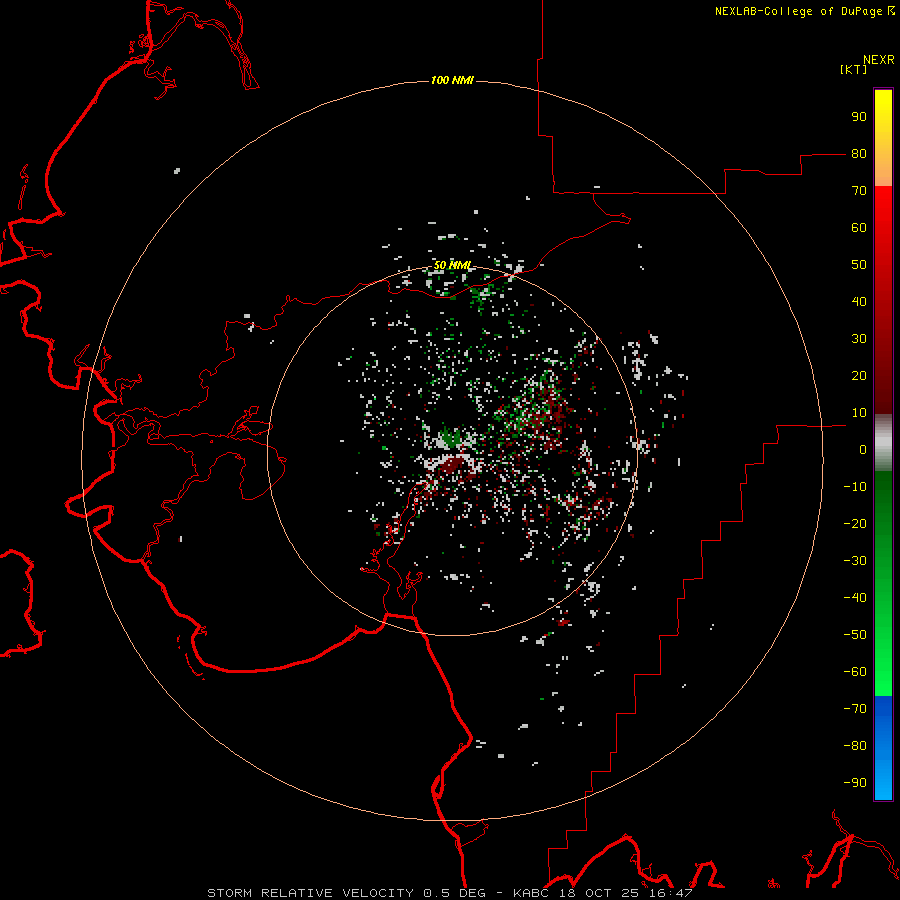The image size is (900, 900).
Task: Click the -30 value on the velocity scale
Action: tap(855, 561)
